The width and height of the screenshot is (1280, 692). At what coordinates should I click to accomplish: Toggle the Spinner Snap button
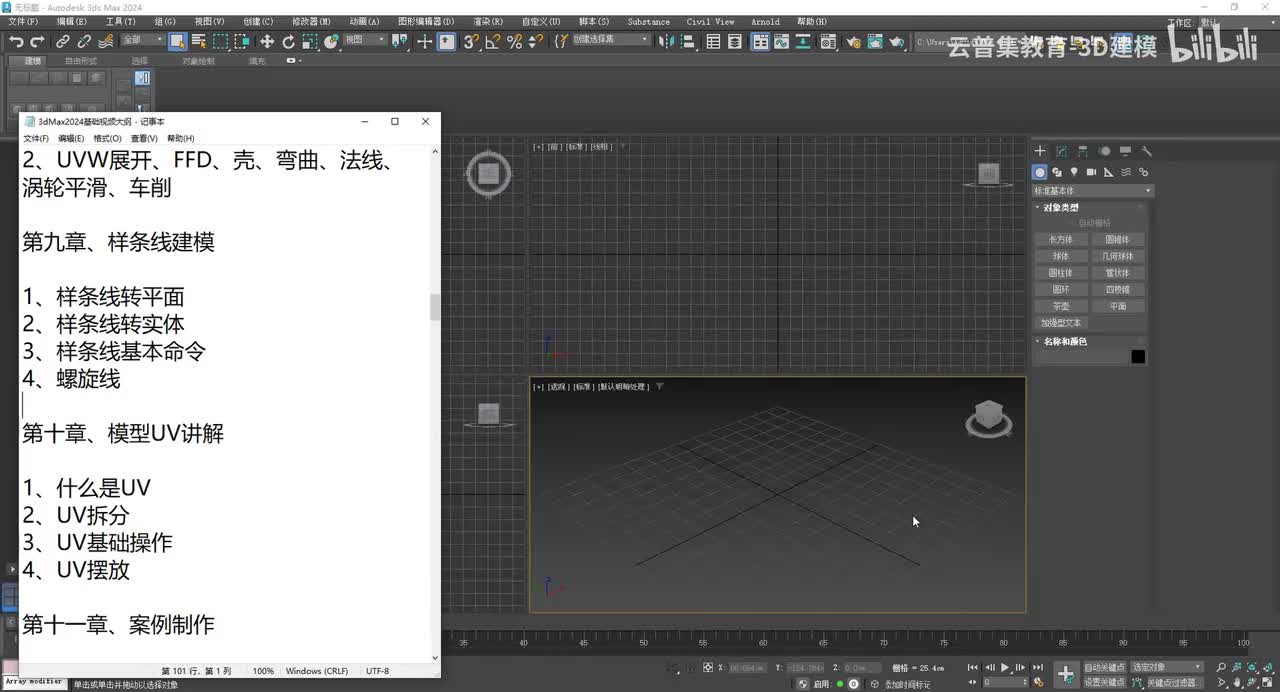pos(536,41)
